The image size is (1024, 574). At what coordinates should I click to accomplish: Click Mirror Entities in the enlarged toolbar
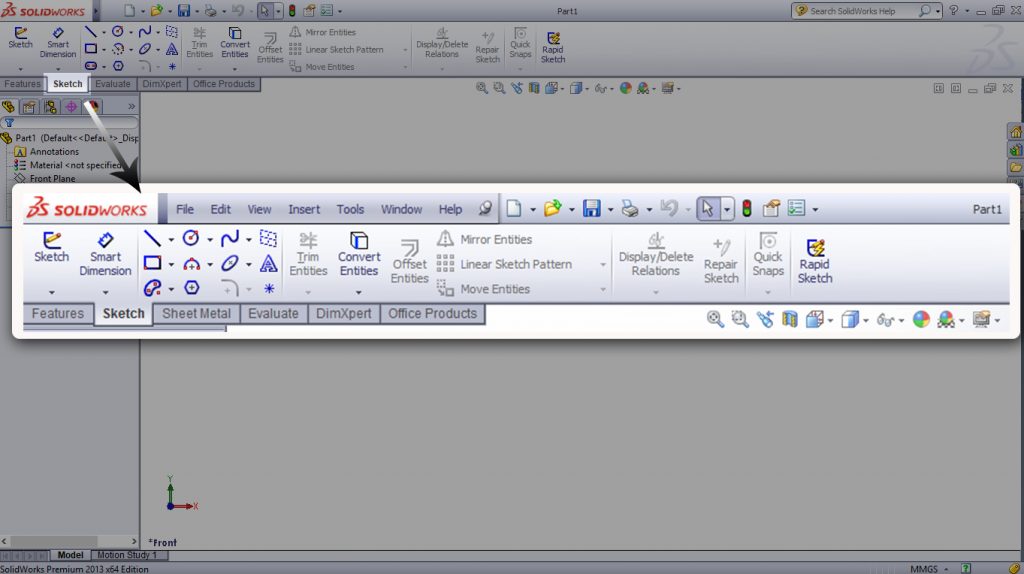tap(485, 239)
